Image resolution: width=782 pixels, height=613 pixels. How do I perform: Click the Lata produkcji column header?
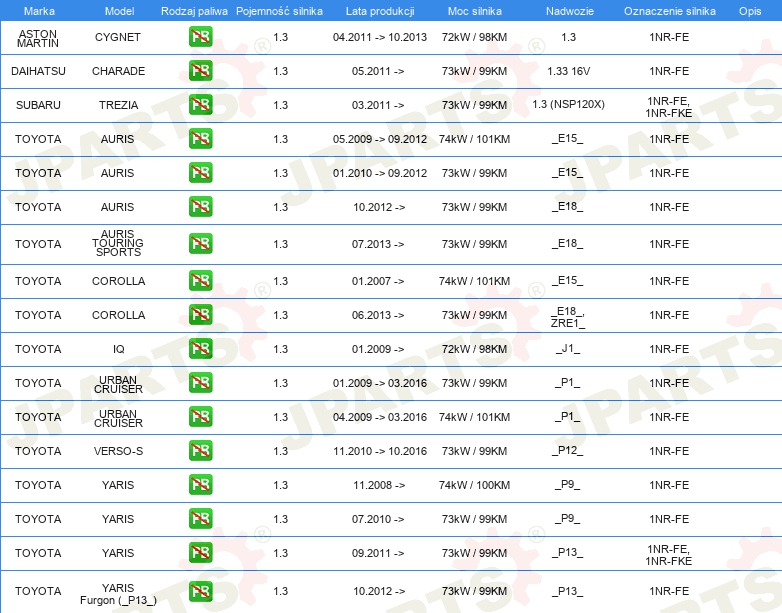tap(380, 11)
